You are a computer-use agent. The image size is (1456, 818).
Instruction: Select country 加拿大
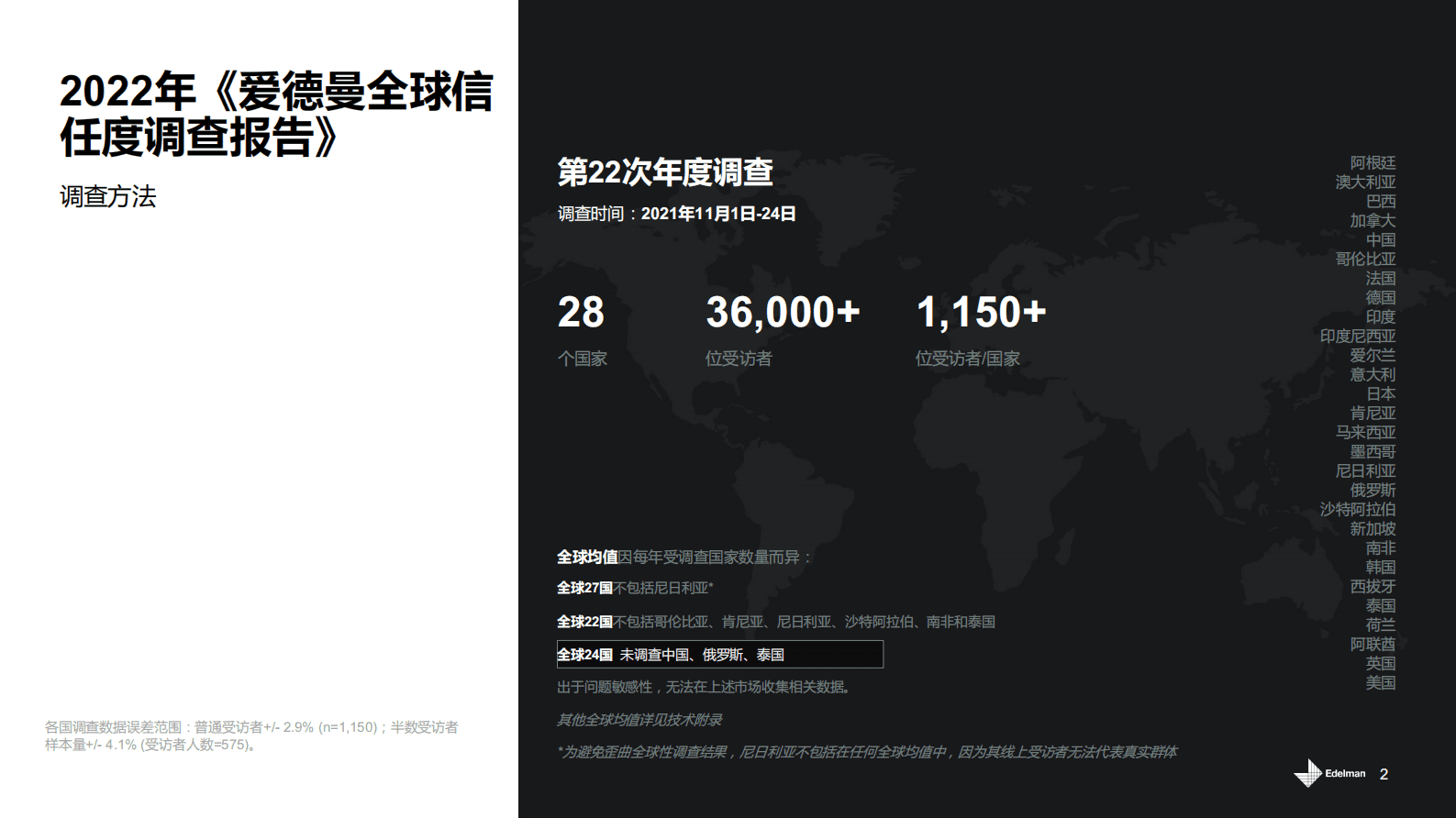pyautogui.click(x=1373, y=221)
